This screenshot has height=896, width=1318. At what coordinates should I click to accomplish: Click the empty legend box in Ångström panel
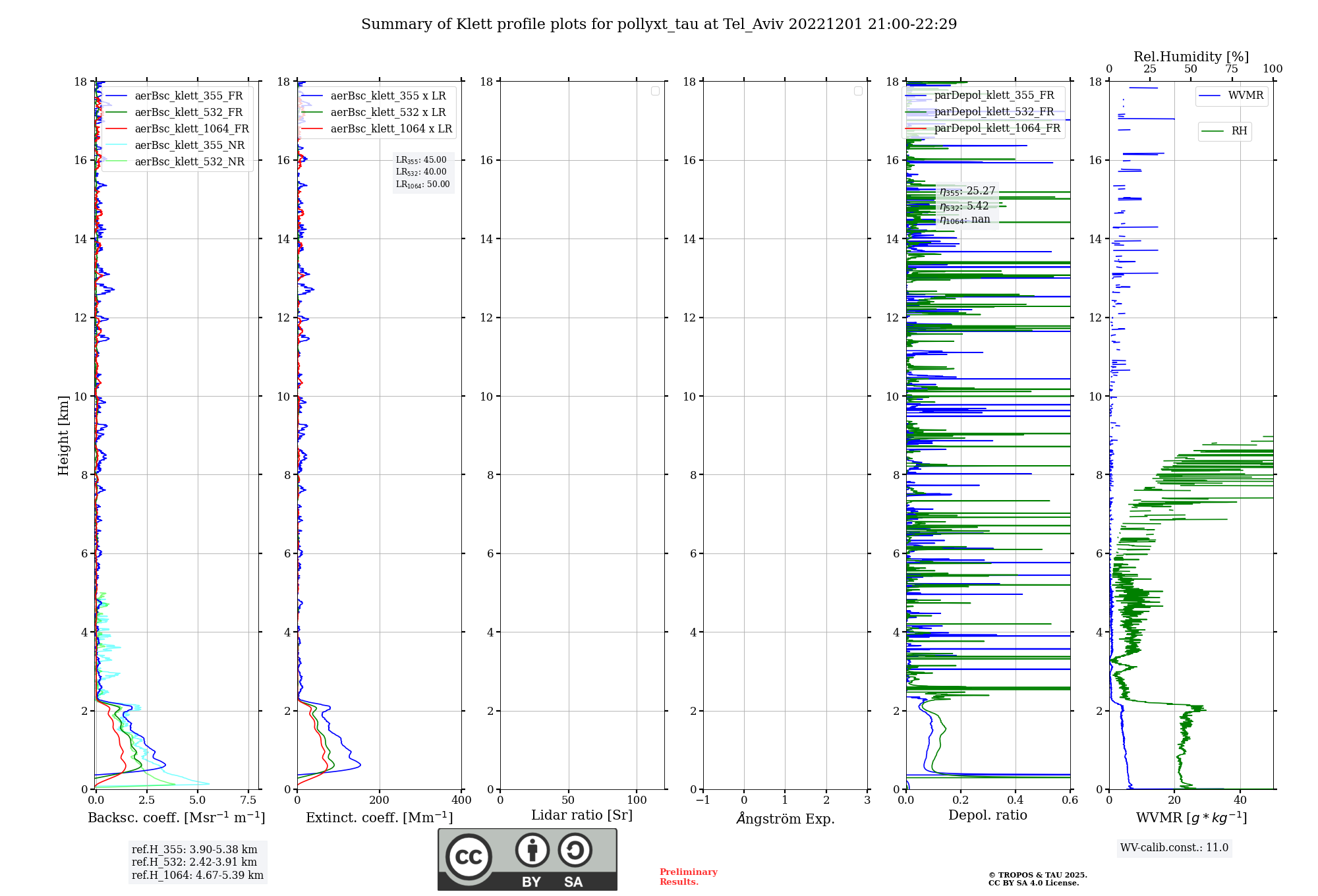point(858,91)
